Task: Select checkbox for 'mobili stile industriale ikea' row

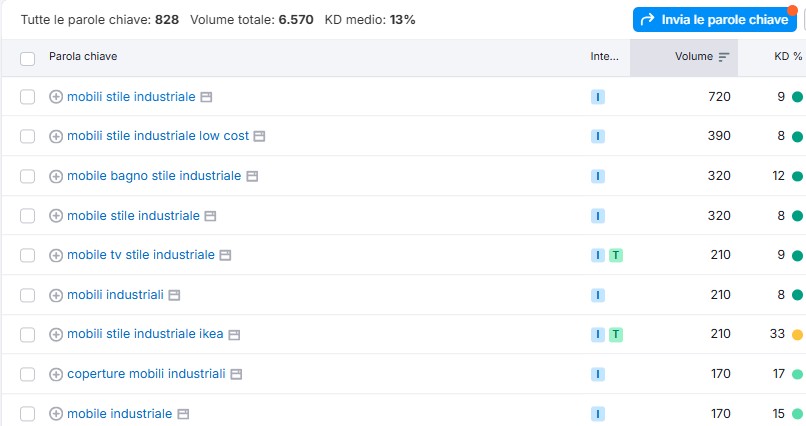Action: 27,335
